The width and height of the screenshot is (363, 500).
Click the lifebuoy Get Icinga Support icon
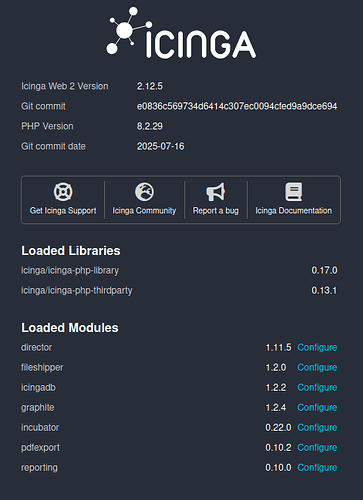click(63, 192)
